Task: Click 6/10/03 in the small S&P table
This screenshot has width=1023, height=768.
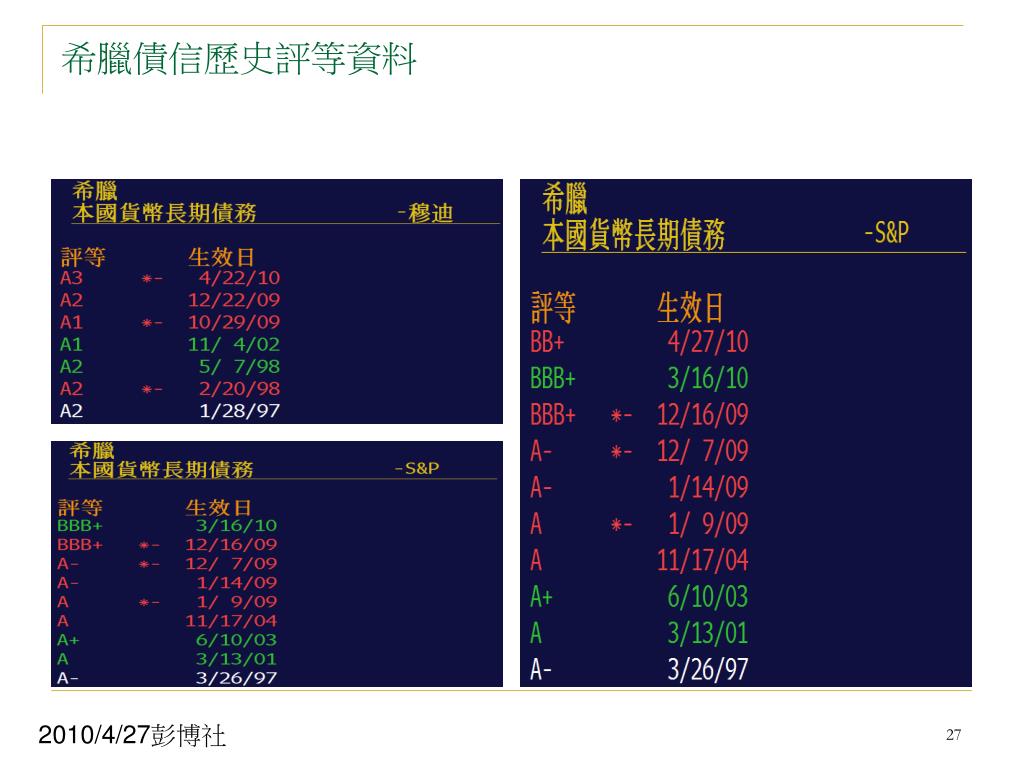Action: (237, 640)
